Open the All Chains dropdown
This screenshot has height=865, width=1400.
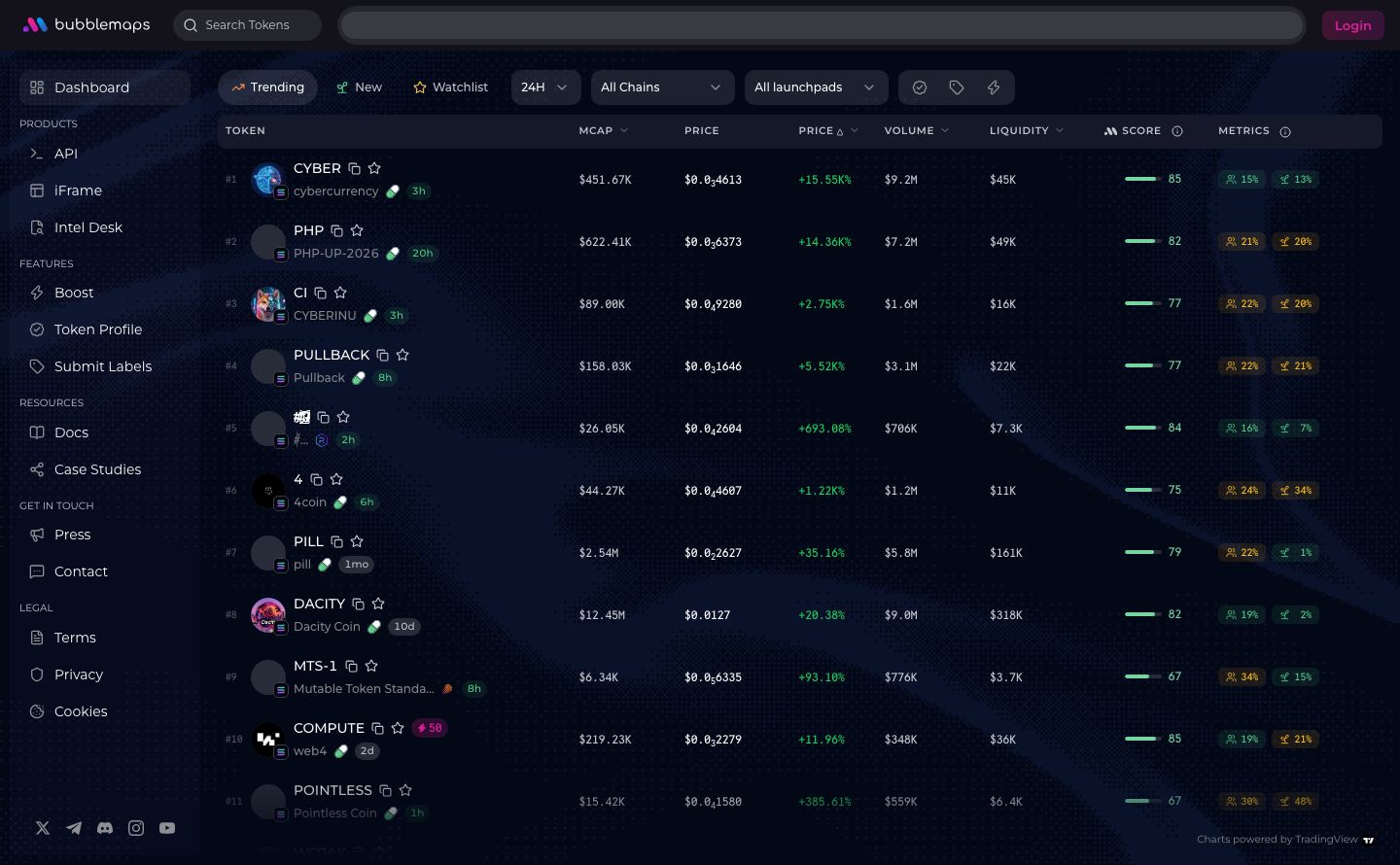[662, 87]
